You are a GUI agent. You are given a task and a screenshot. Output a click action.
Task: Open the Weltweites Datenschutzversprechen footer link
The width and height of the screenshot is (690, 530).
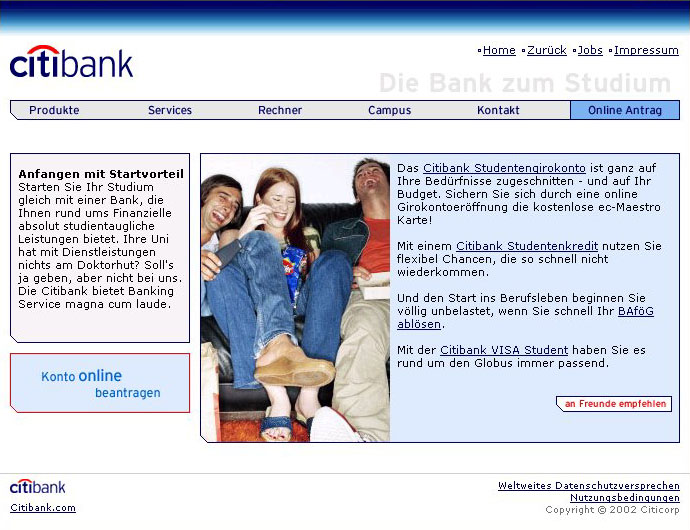pos(588,486)
